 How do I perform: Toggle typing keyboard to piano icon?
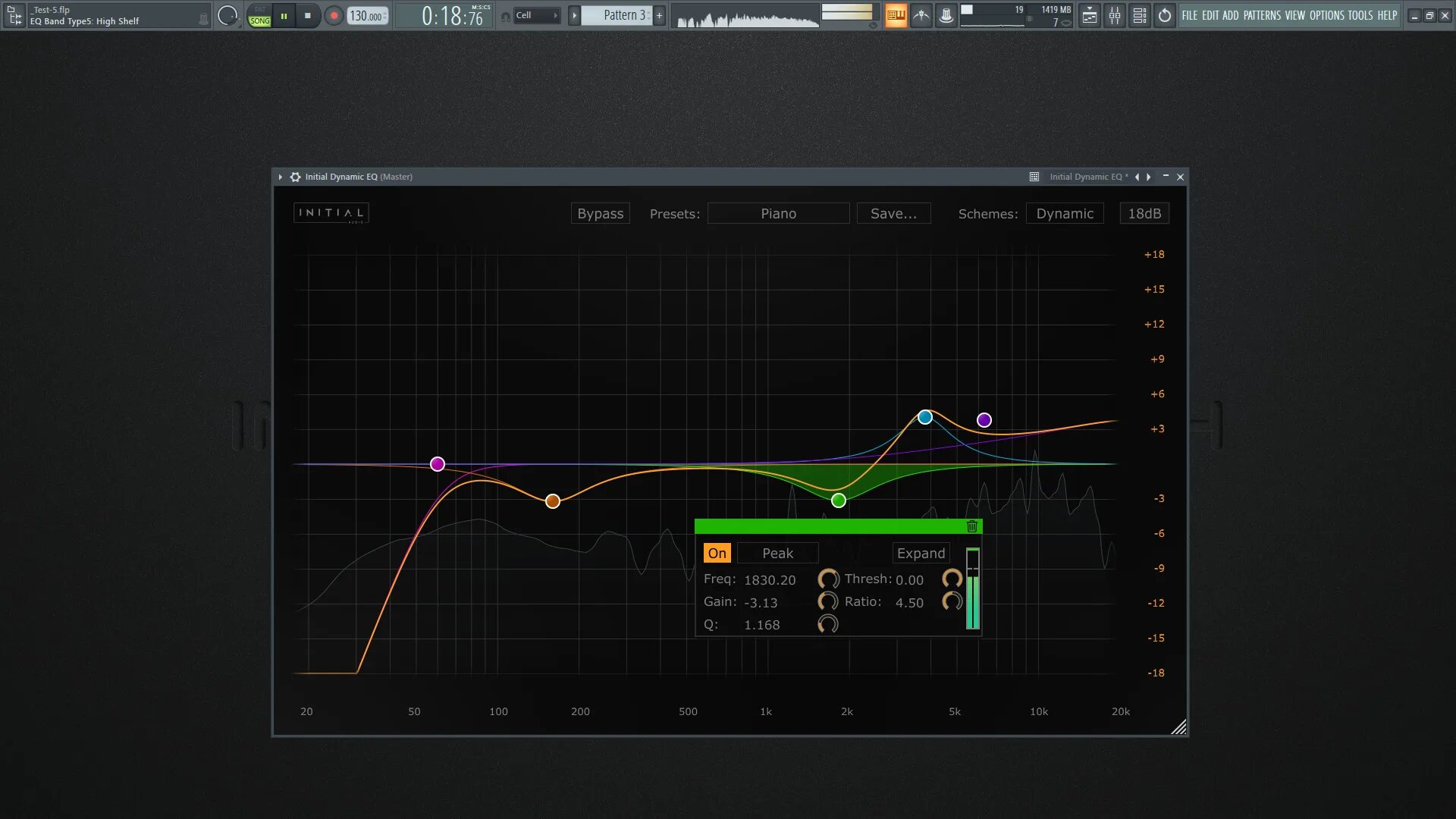[x=896, y=15]
